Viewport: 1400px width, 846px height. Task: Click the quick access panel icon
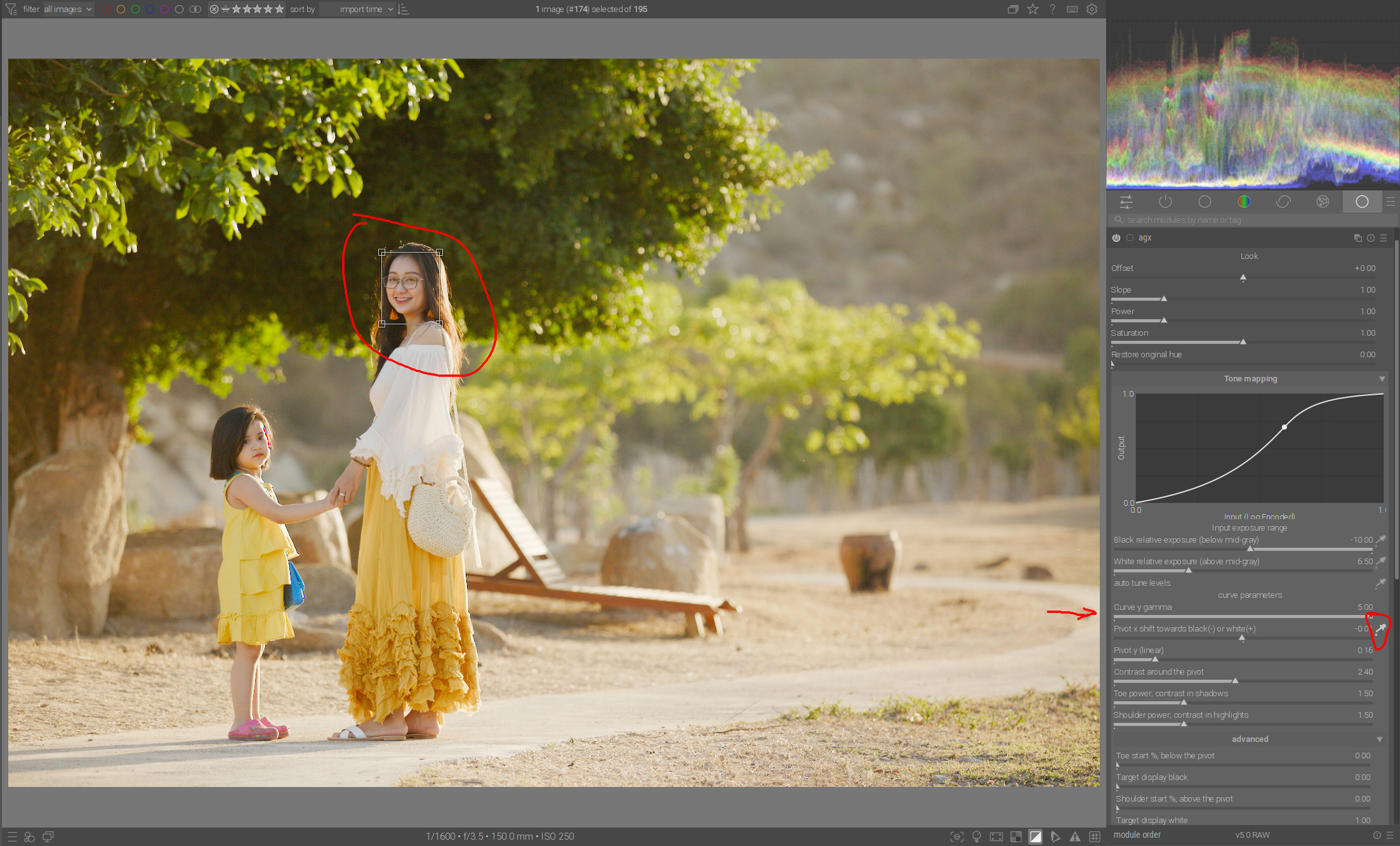(x=1126, y=202)
